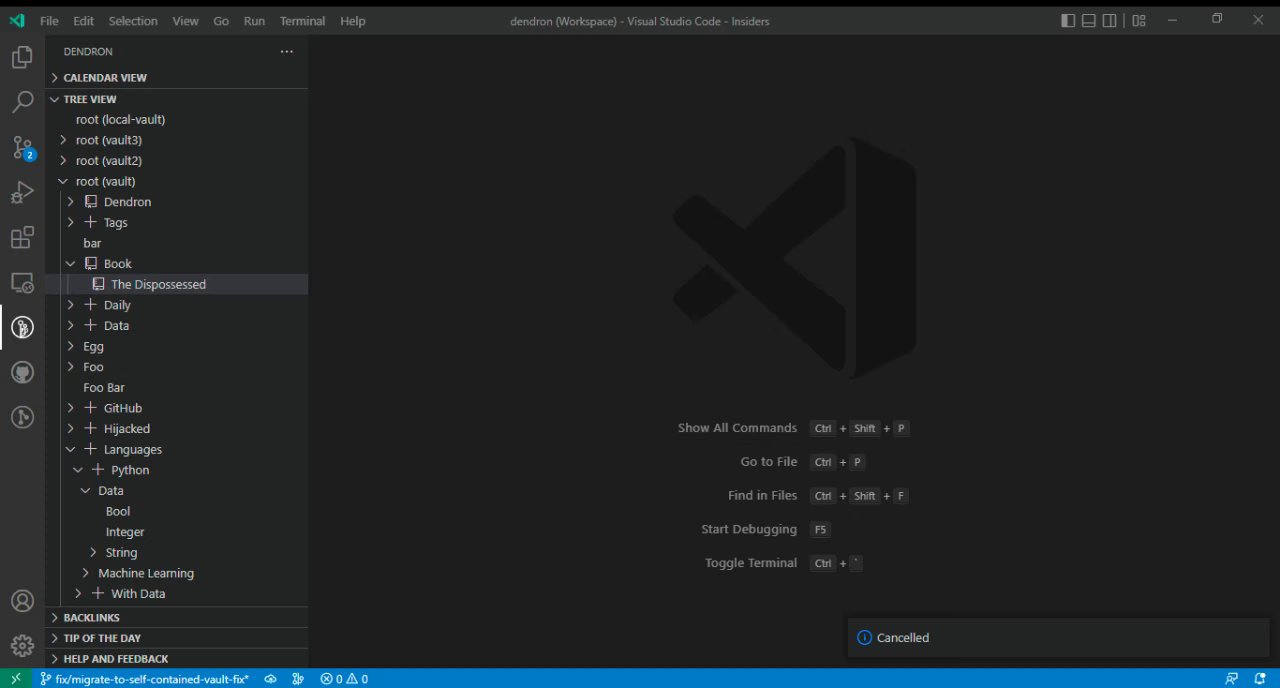The width and height of the screenshot is (1280, 688).
Task: Expand root (vault3) tree node
Action: pos(63,140)
